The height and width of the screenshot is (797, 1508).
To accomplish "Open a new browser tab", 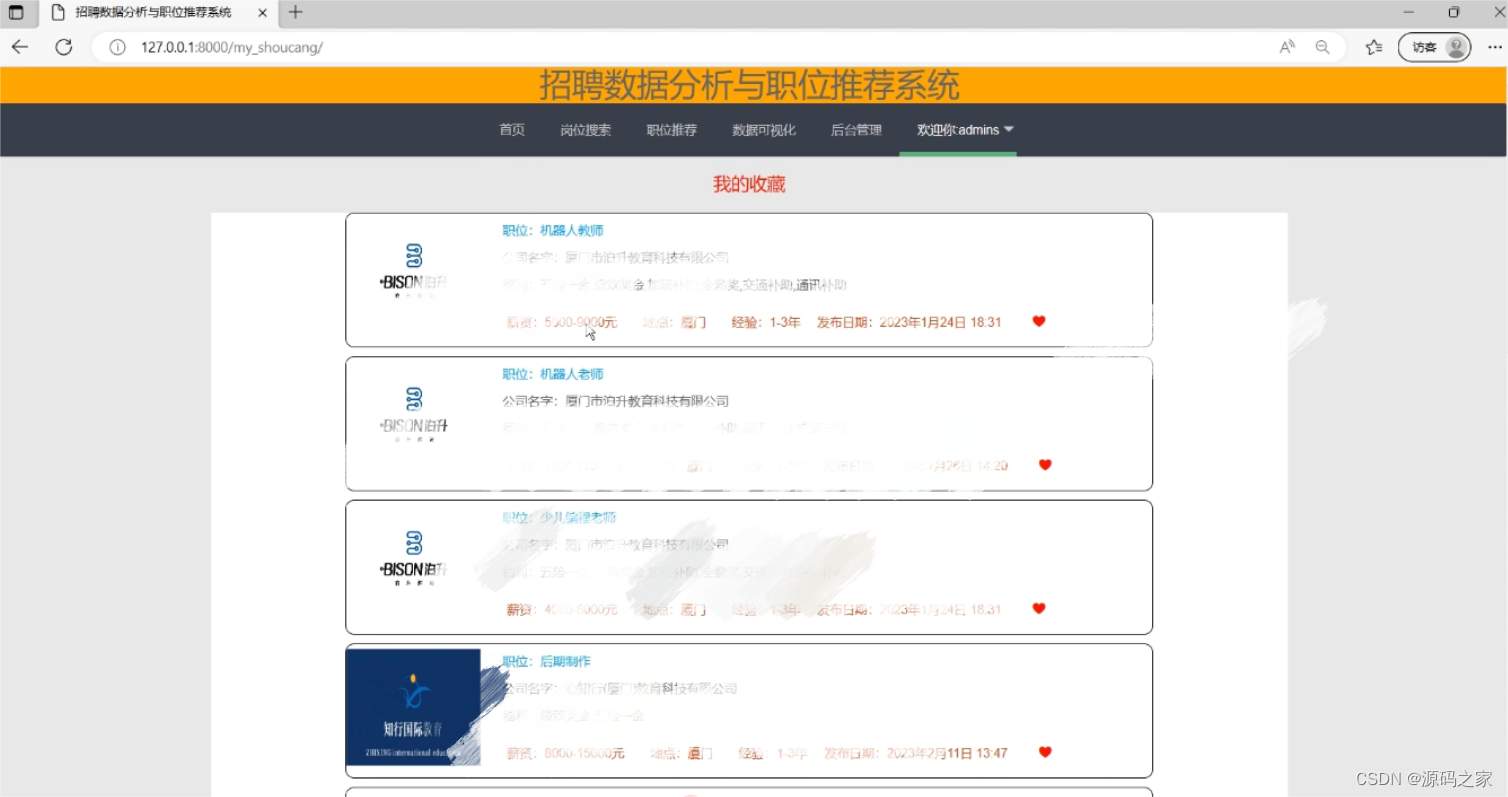I will (x=295, y=12).
